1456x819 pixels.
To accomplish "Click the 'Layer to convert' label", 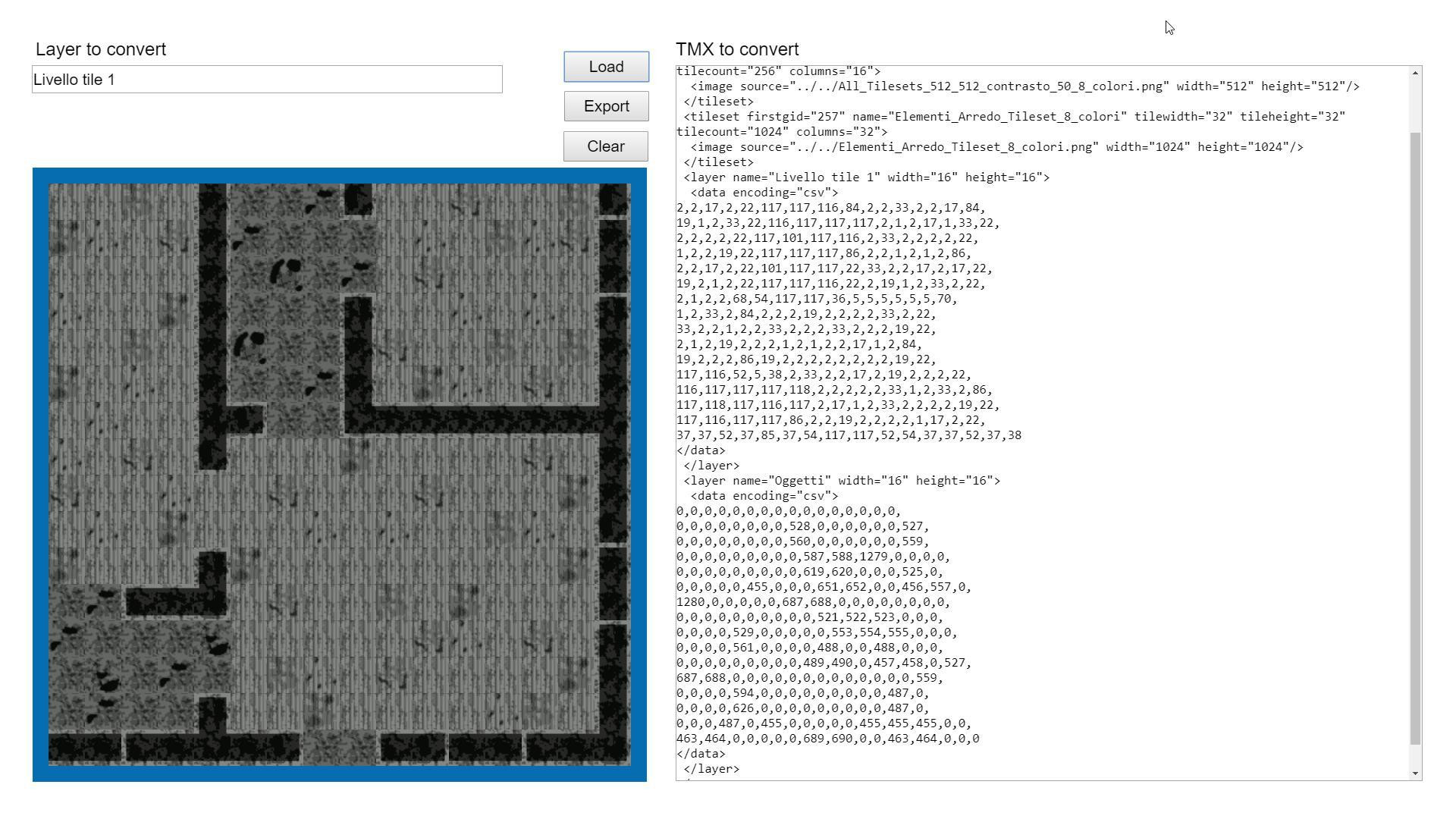I will [x=101, y=49].
